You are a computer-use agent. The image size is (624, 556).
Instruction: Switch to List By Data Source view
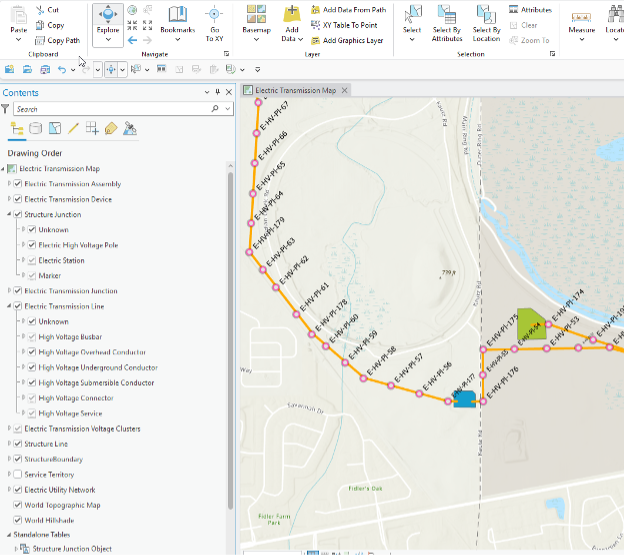[x=35, y=129]
